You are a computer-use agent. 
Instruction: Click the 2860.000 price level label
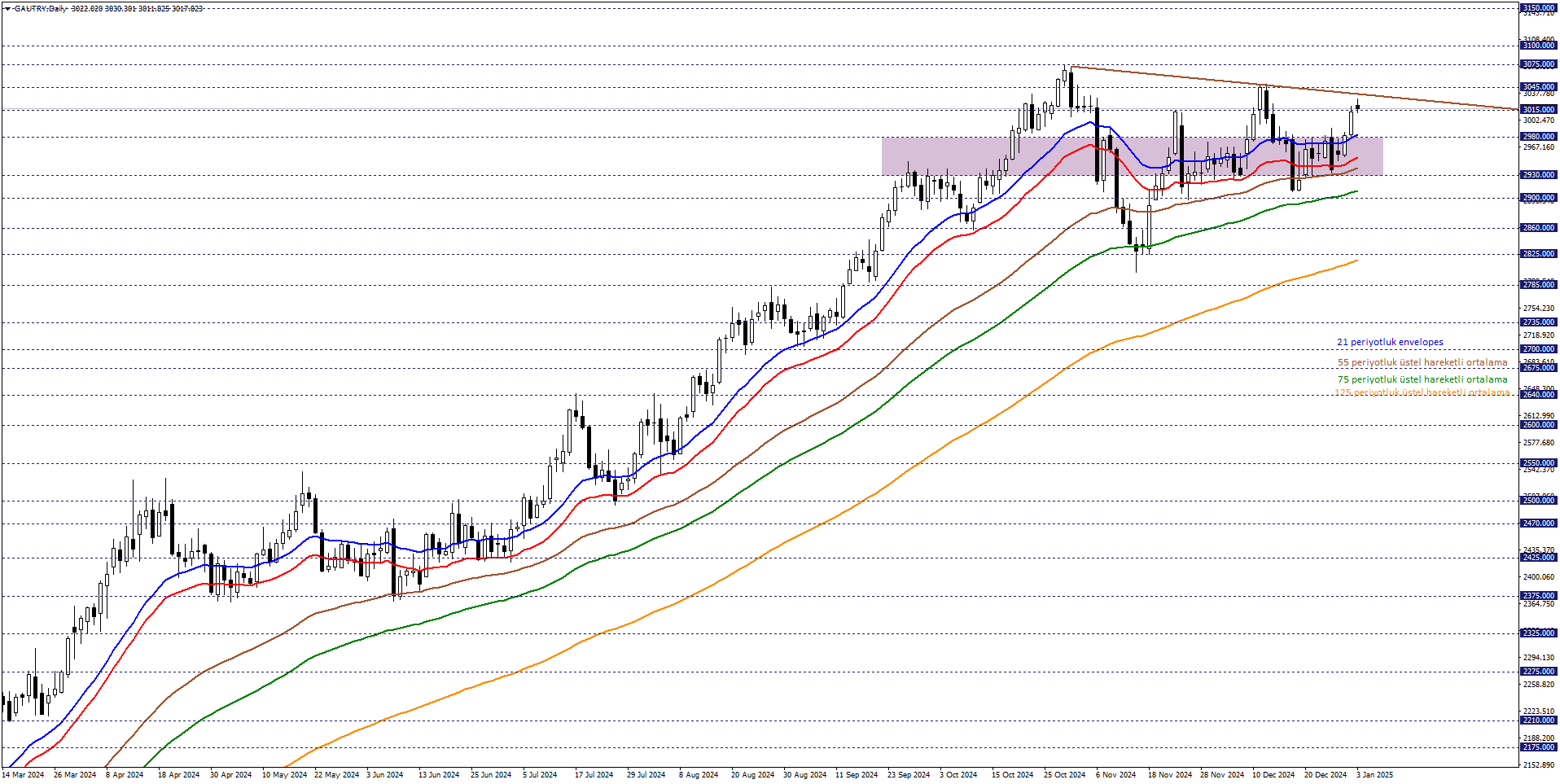[1539, 228]
